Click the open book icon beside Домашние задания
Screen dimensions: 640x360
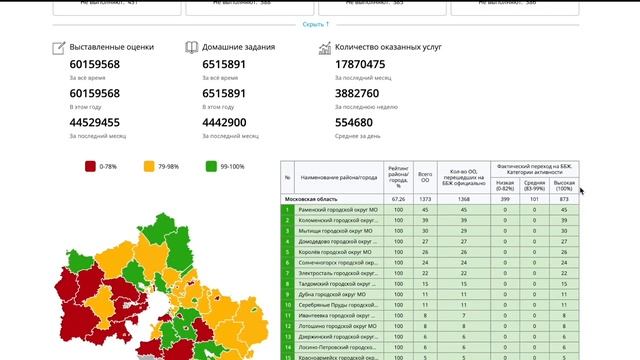191,47
